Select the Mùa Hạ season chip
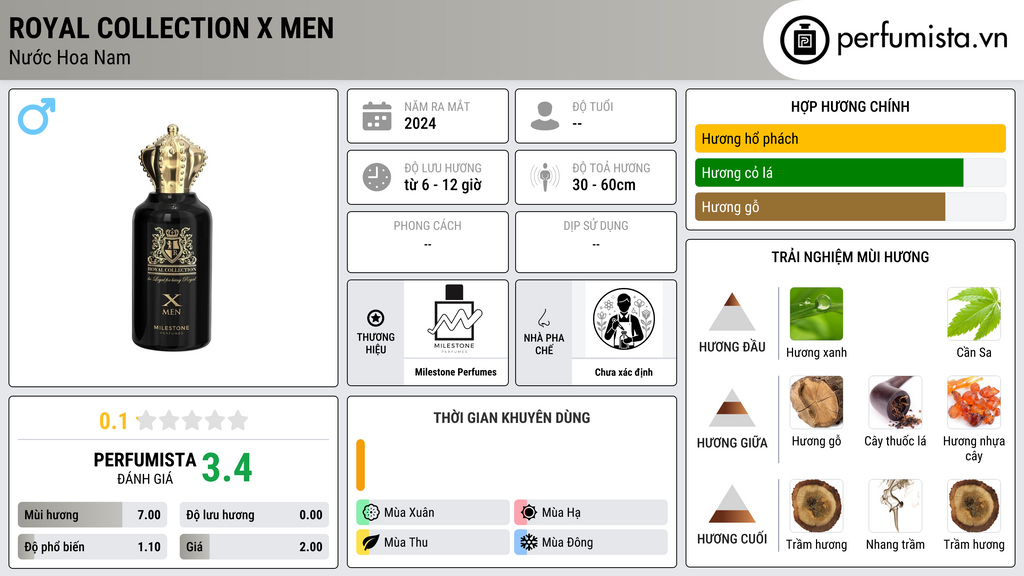The height and width of the screenshot is (576, 1024). [x=591, y=513]
